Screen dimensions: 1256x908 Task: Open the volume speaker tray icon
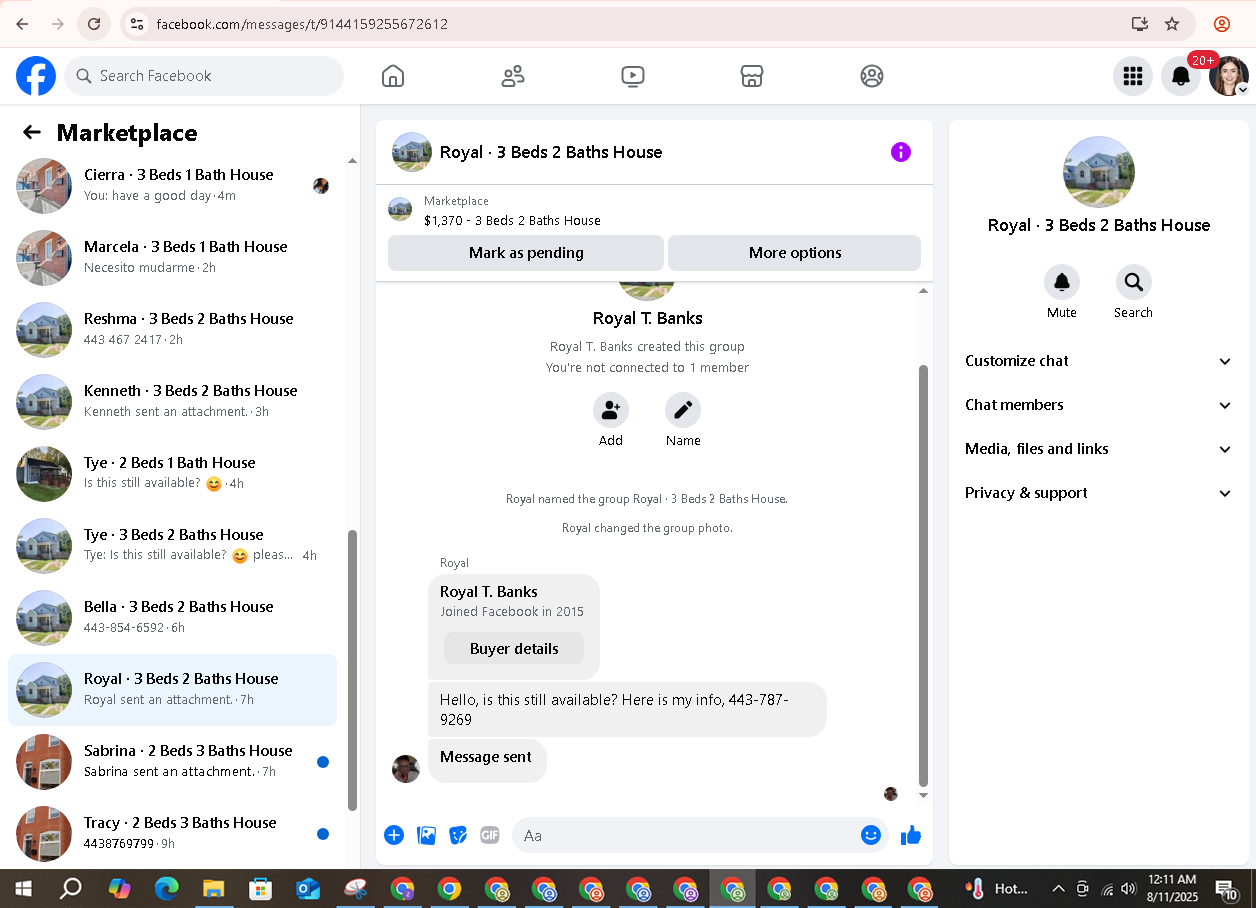1129,888
